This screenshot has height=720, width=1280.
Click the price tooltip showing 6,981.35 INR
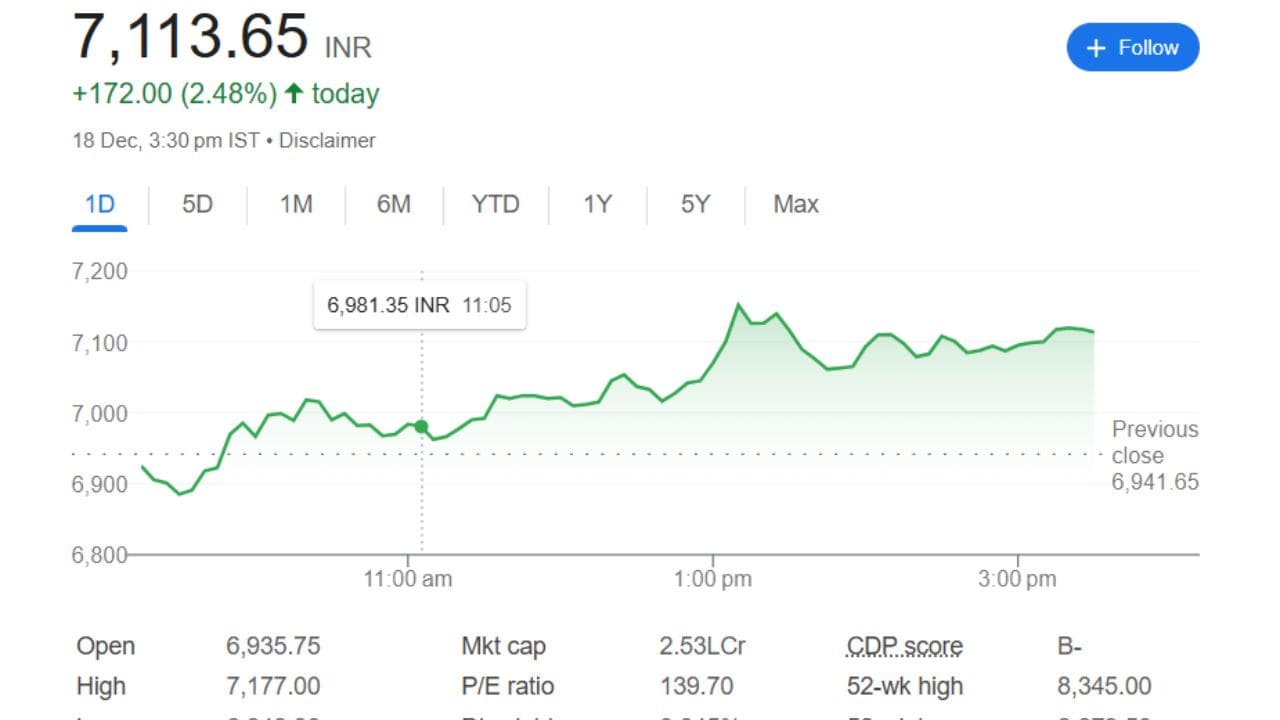click(x=419, y=305)
